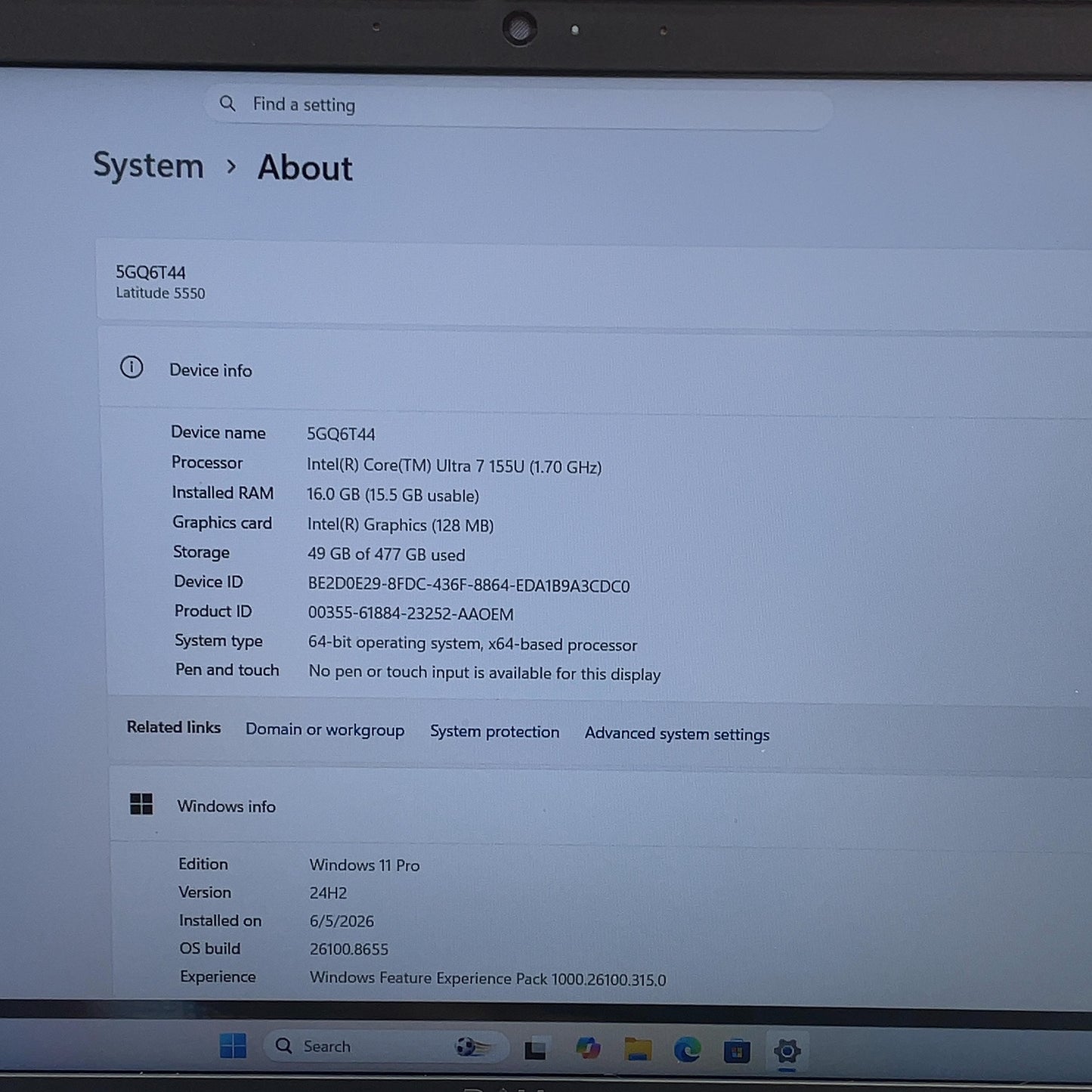Click the 5GQ6T44 device name value

[341, 434]
